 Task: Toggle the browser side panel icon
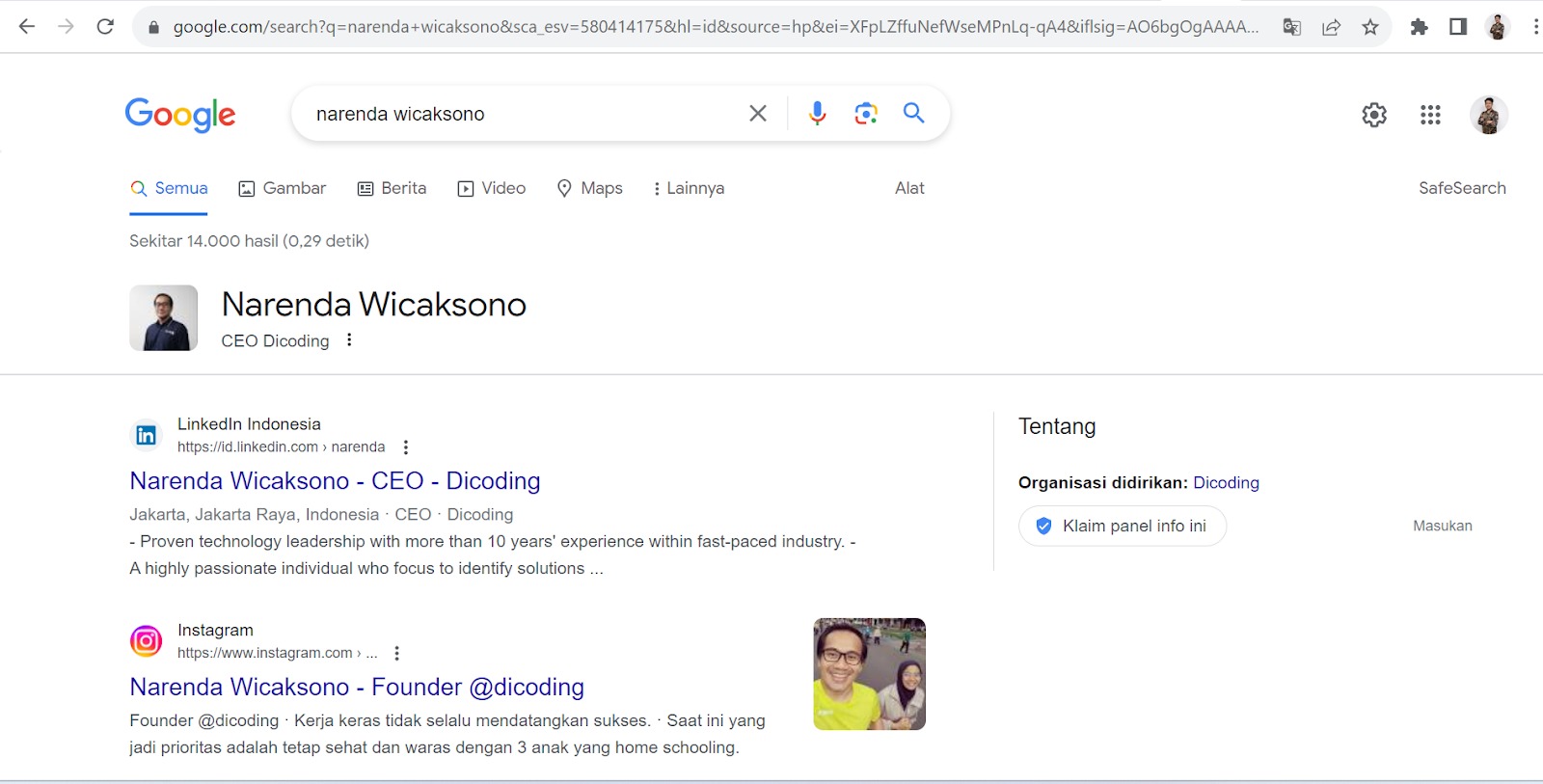[1458, 27]
